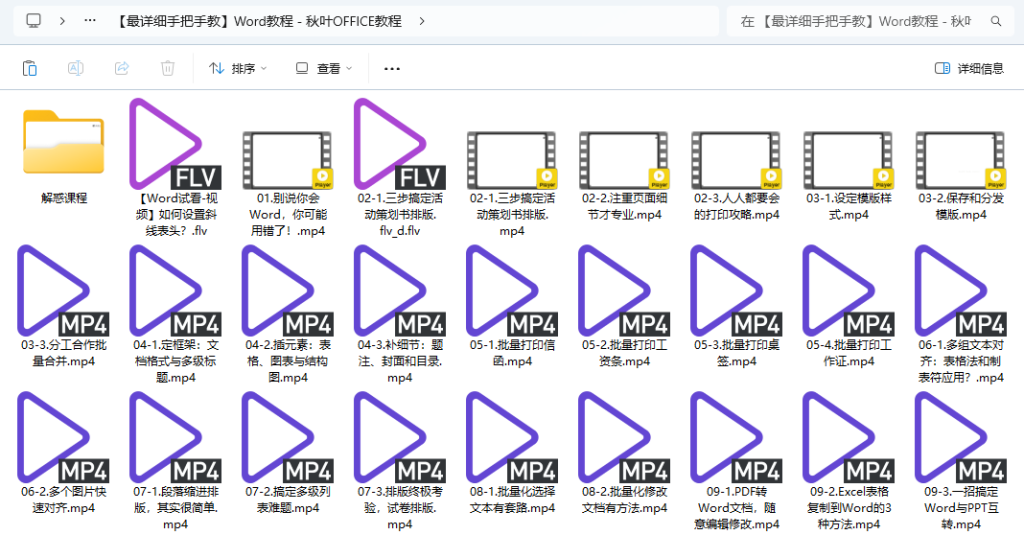Viewport: 1024px width, 535px height.
Task: Select the 解惑课程 folder icon
Action: (63, 143)
